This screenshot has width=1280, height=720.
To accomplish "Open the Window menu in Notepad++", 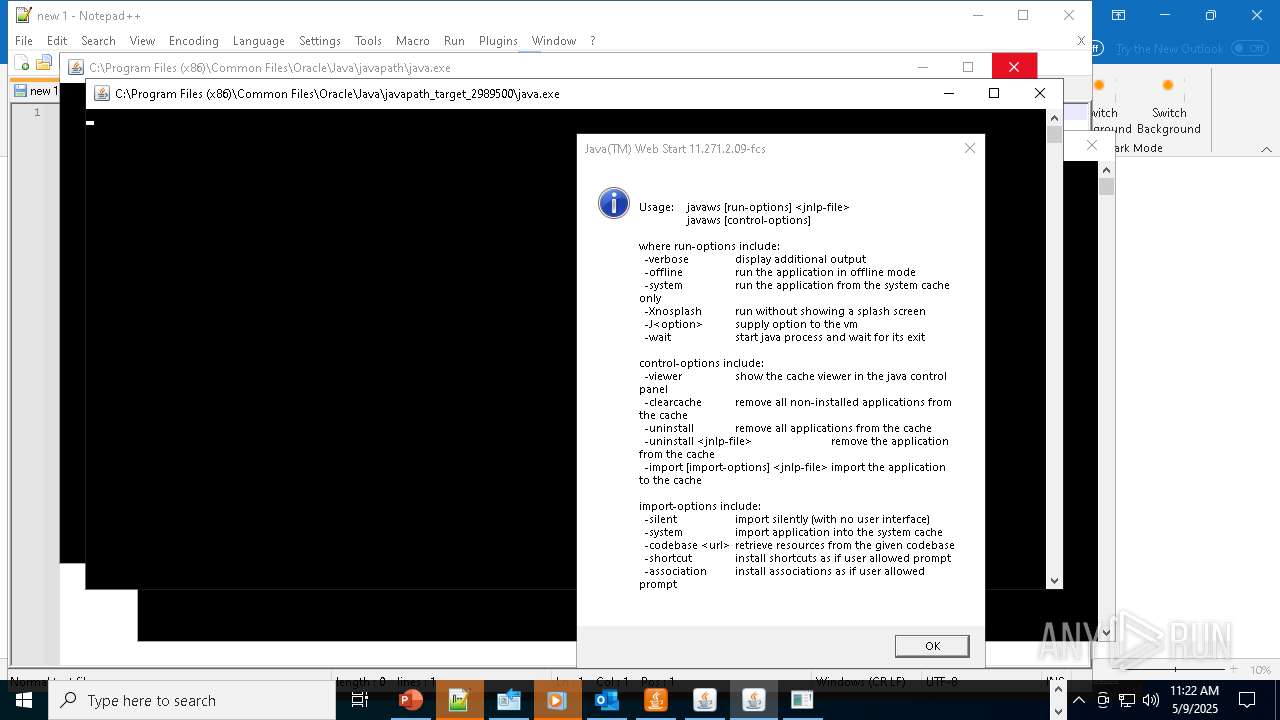I will [553, 41].
